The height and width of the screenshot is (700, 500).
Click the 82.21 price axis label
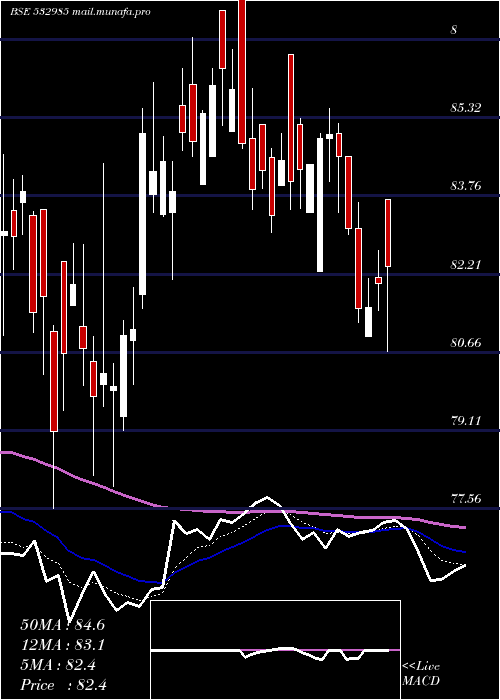(x=466, y=265)
